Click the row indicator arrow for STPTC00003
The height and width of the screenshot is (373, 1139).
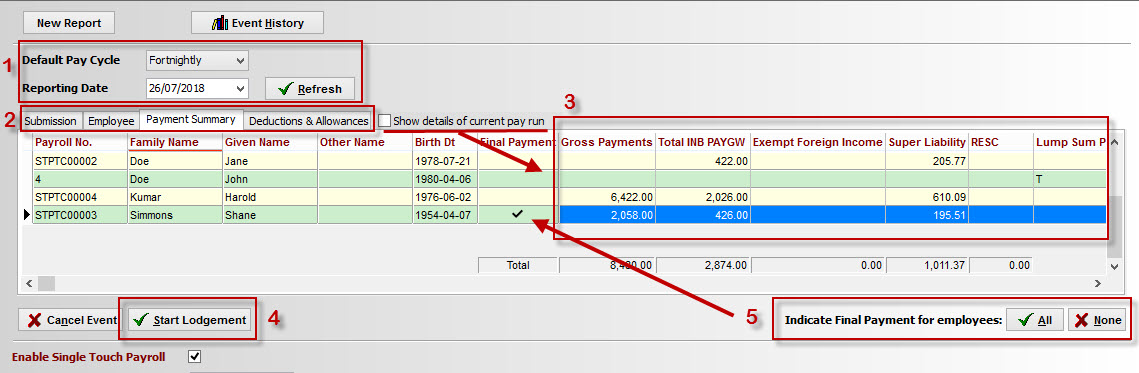28,214
